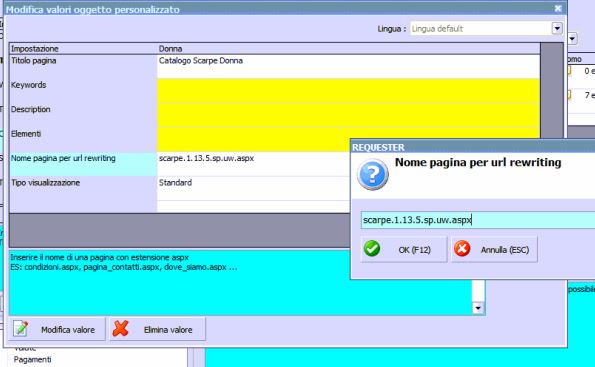Image resolution: width=595 pixels, height=367 pixels.
Task: Click the red X icon on Annulla button
Action: tap(462, 249)
